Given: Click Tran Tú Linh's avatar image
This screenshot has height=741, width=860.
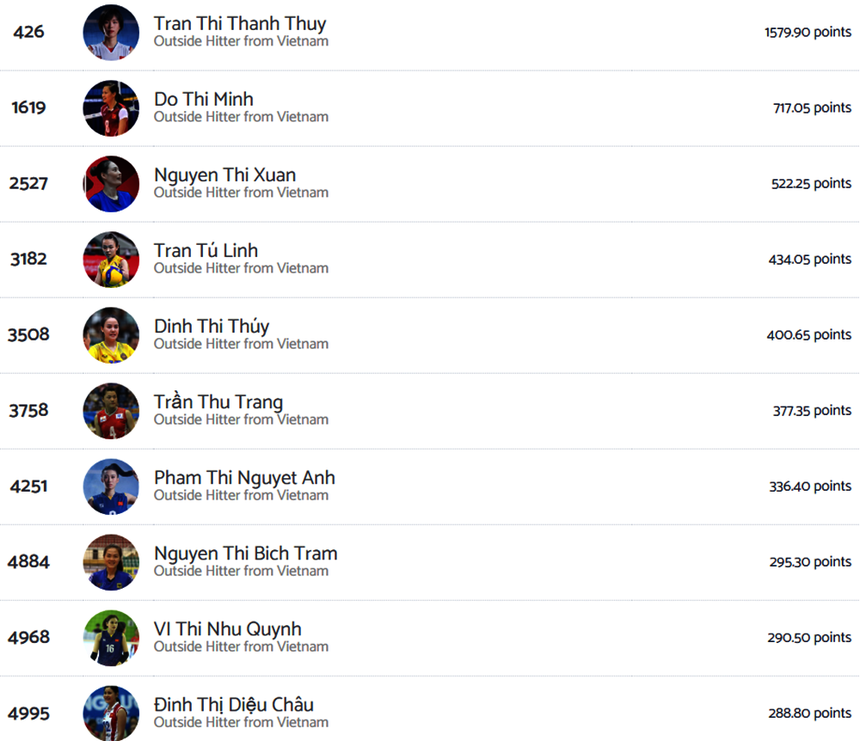Looking at the screenshot, I should coord(111,259).
